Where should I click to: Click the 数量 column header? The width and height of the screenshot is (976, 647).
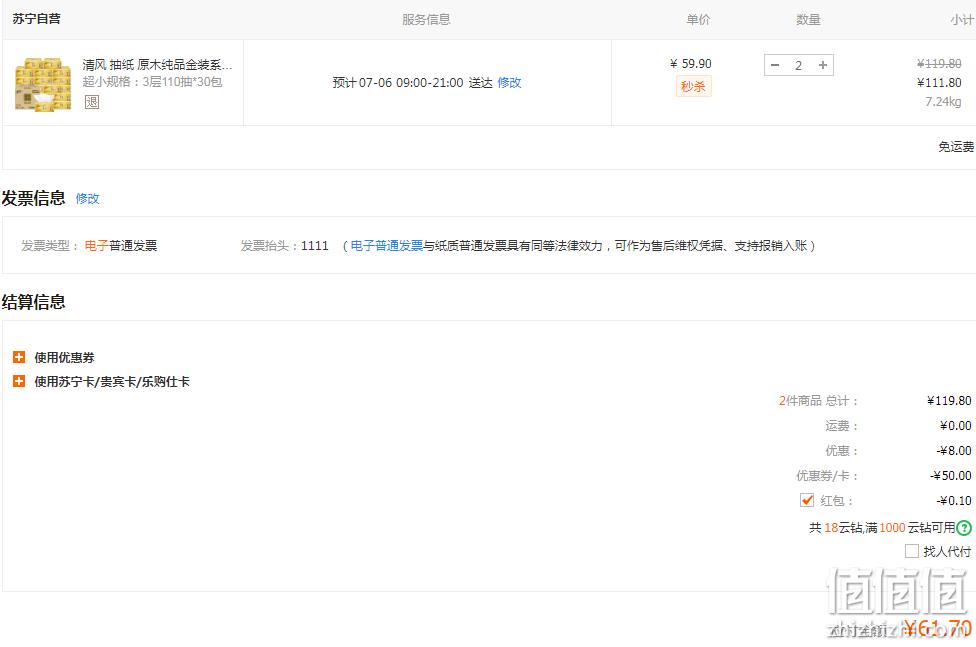tap(808, 19)
